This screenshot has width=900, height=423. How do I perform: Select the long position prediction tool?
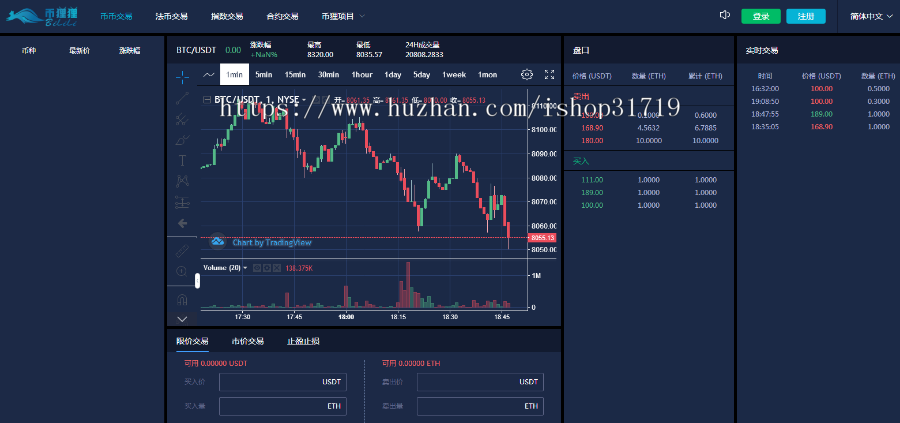[183, 202]
